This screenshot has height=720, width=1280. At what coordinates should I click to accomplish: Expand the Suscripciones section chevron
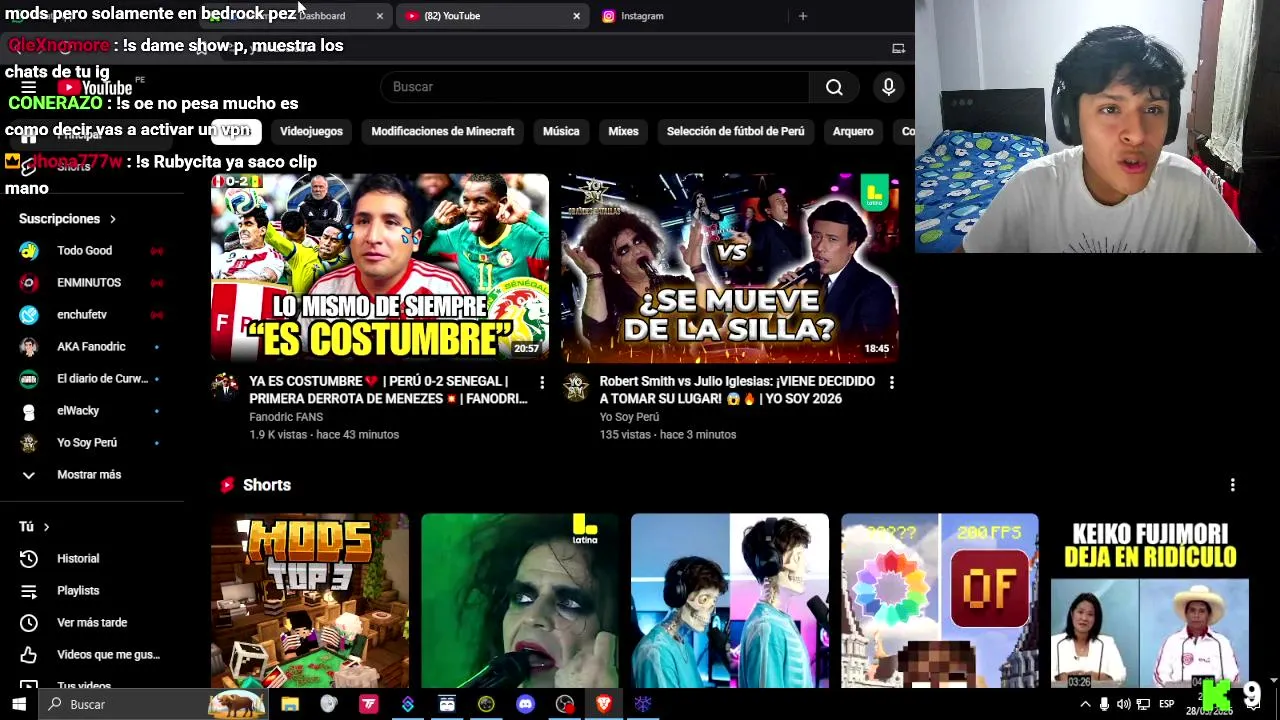112,218
